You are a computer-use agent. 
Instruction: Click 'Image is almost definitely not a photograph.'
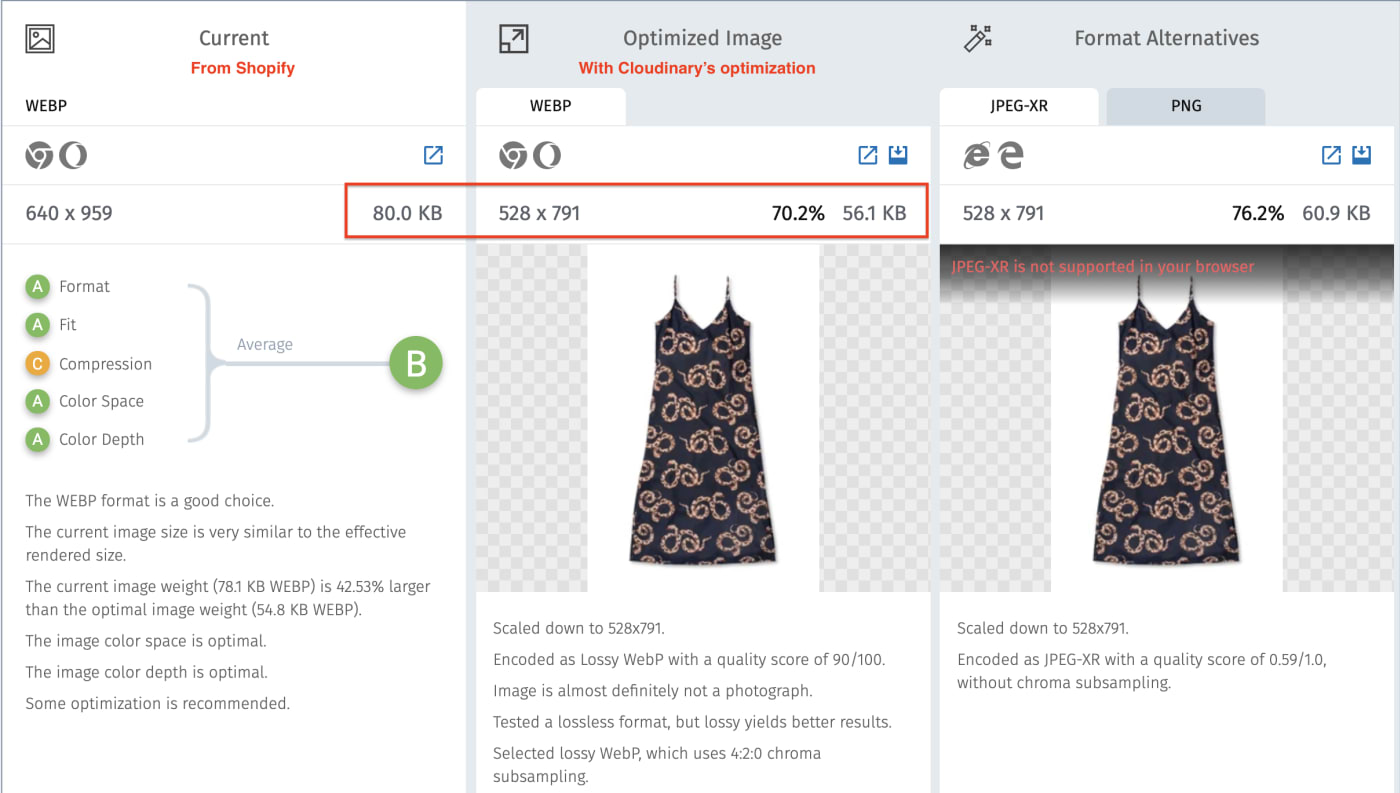click(653, 691)
